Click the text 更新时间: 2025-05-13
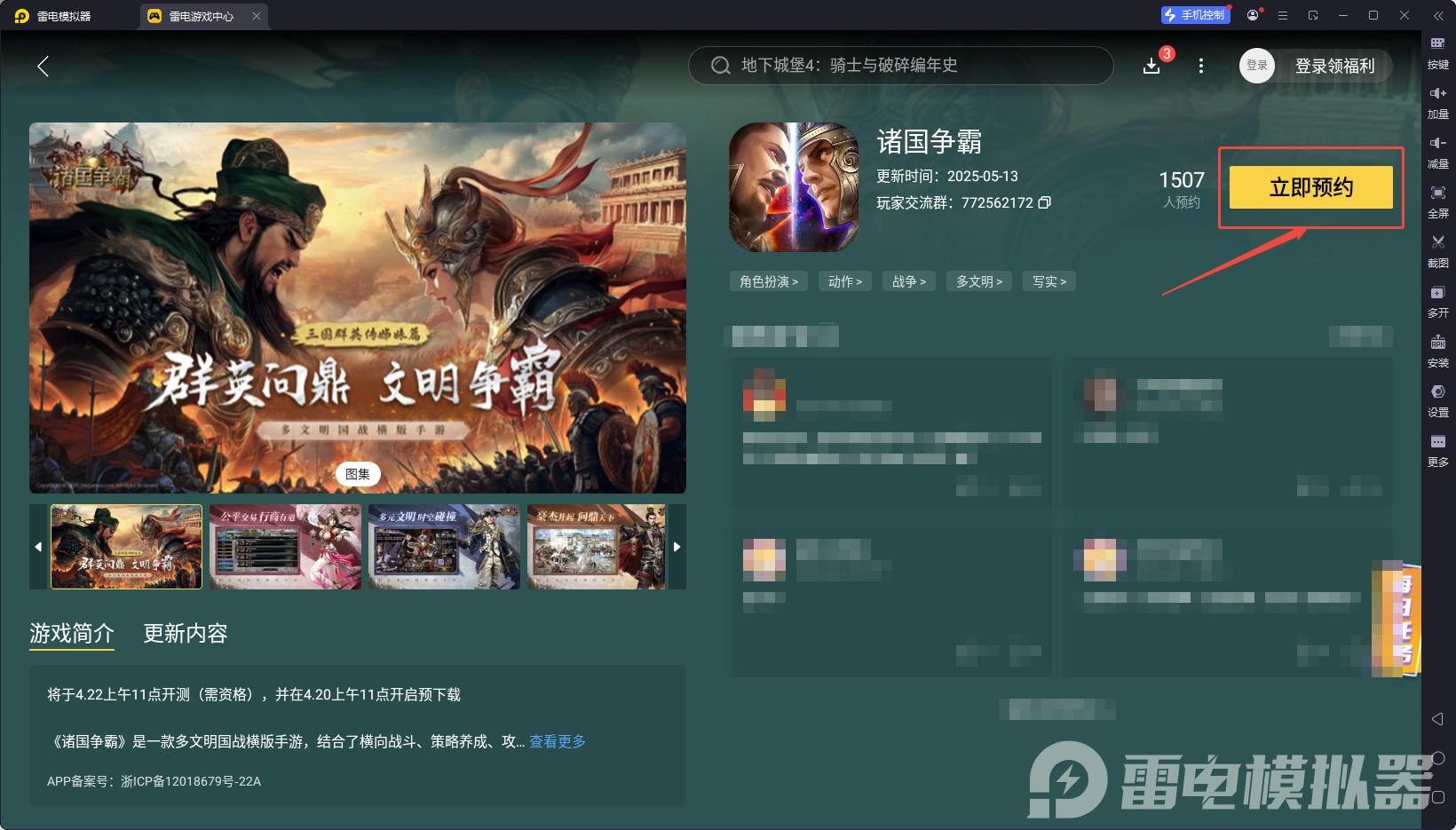Image resolution: width=1456 pixels, height=830 pixels. tap(947, 176)
